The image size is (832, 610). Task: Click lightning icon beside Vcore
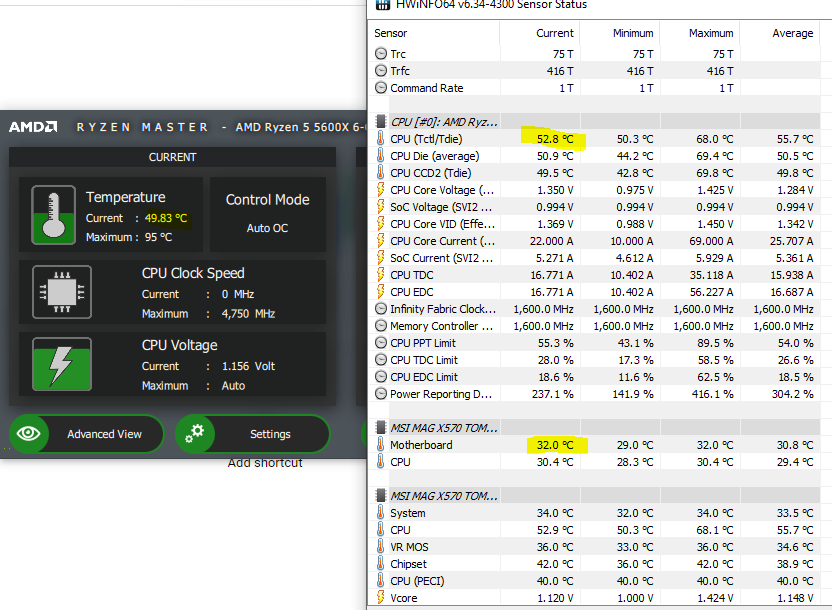380,597
